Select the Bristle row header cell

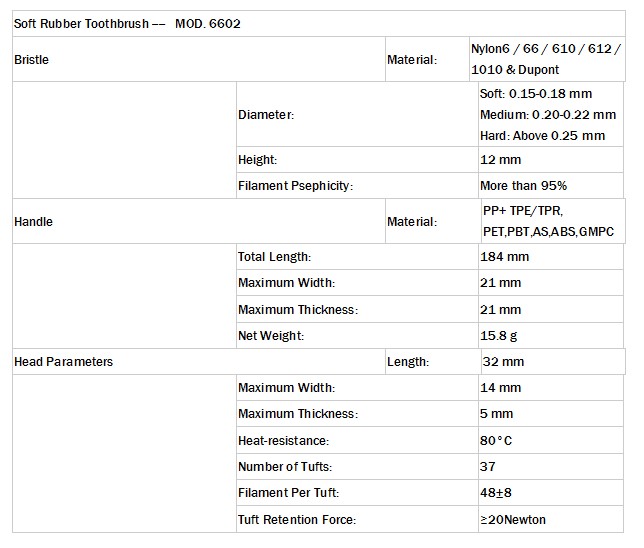[32, 60]
